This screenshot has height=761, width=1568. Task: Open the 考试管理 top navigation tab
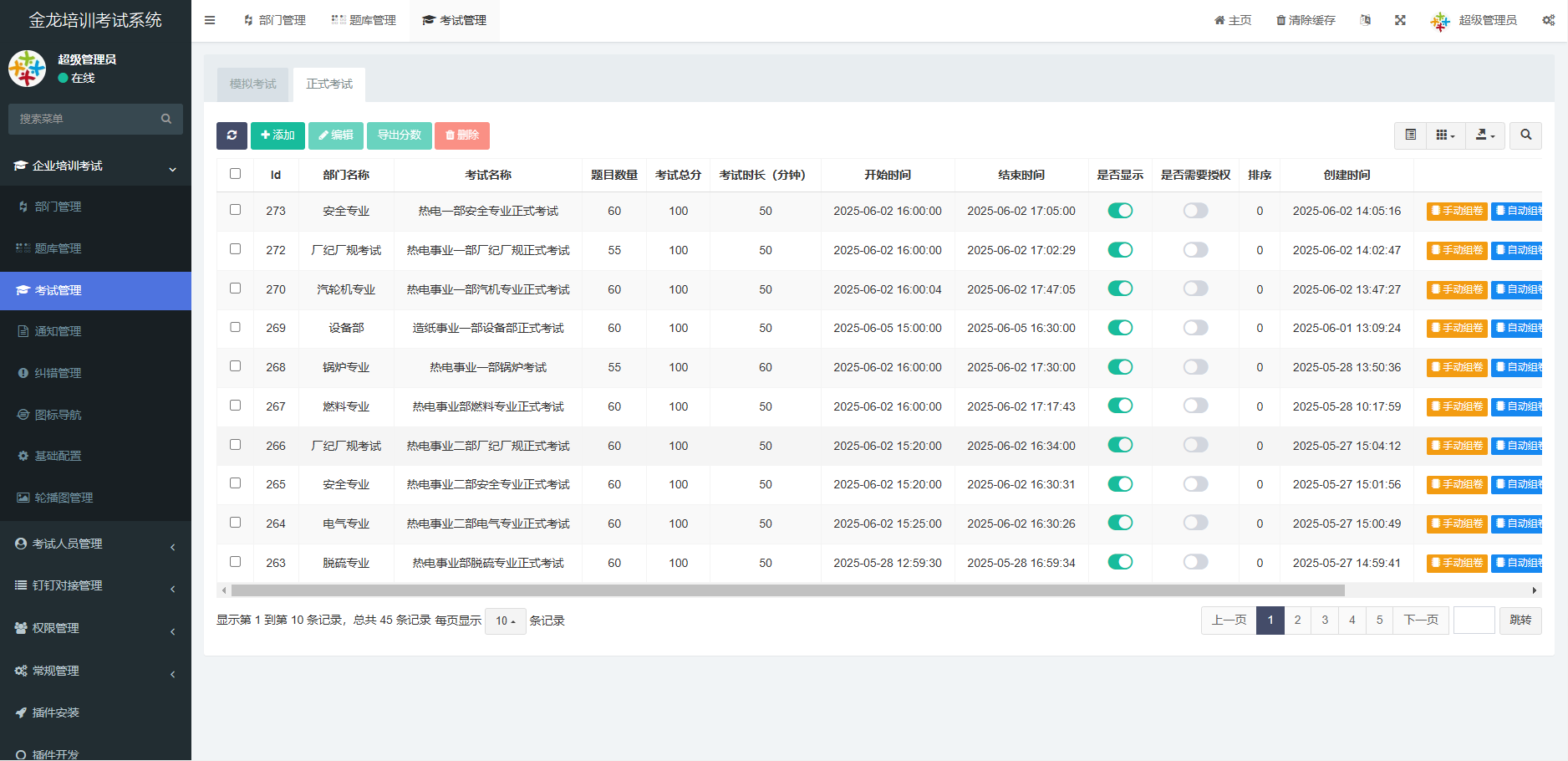click(x=455, y=20)
